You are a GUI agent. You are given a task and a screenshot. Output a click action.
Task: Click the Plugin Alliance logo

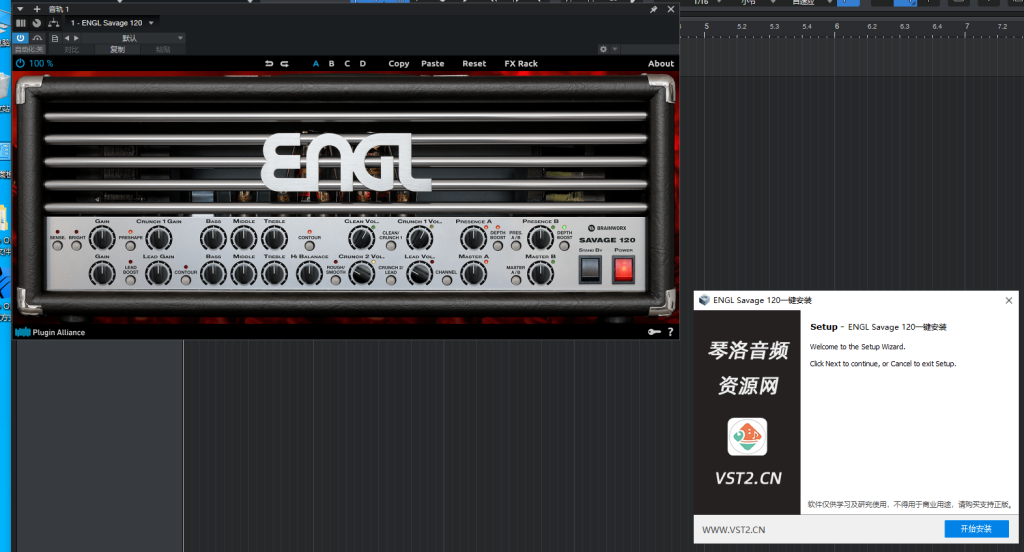[50, 332]
